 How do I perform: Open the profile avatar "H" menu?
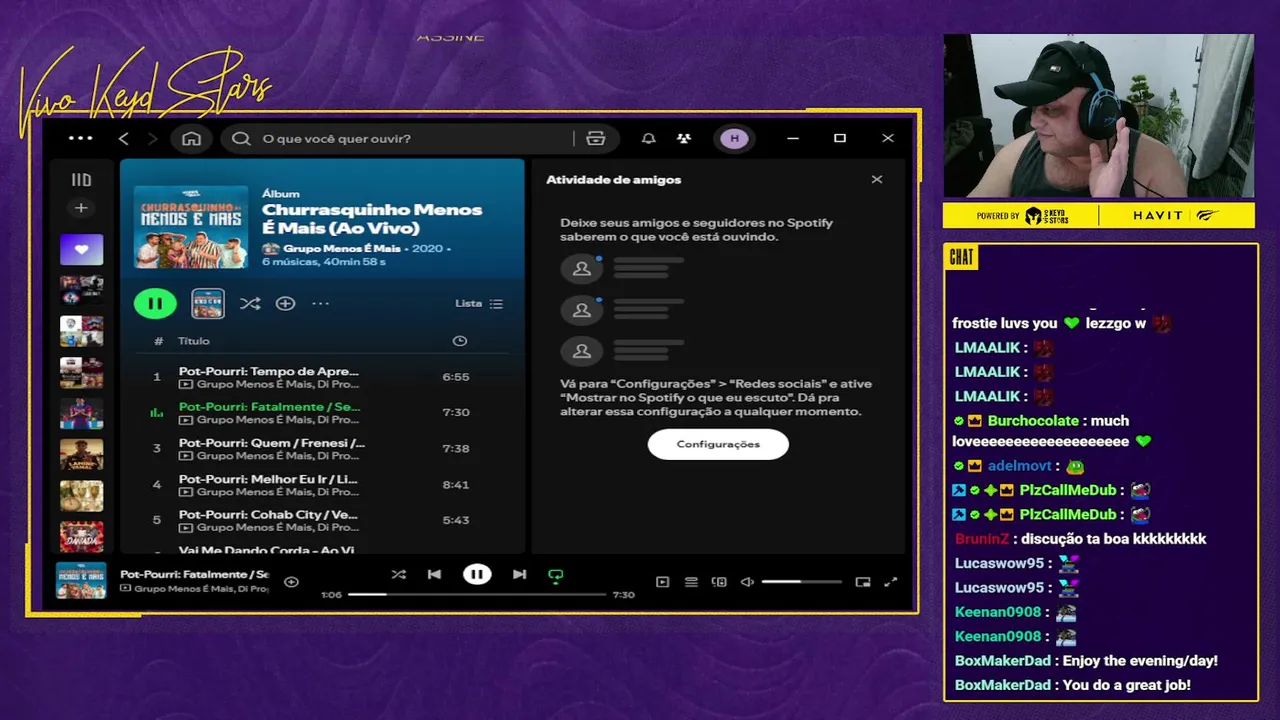(735, 138)
